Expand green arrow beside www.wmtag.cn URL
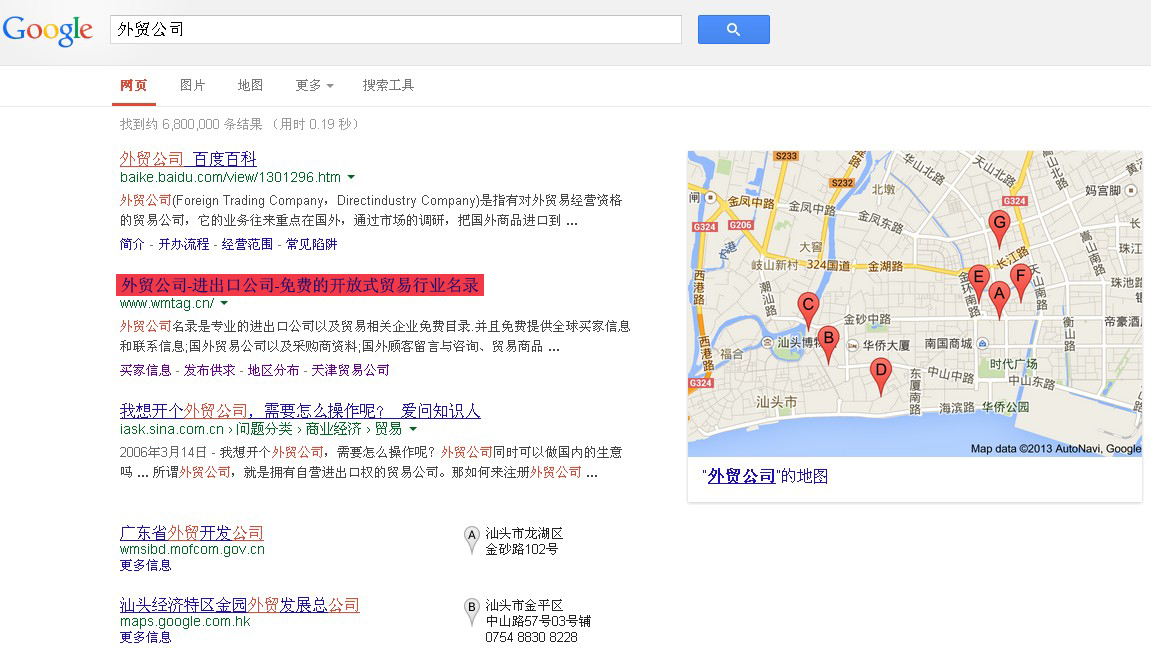The height and width of the screenshot is (648, 1151). 224,303
